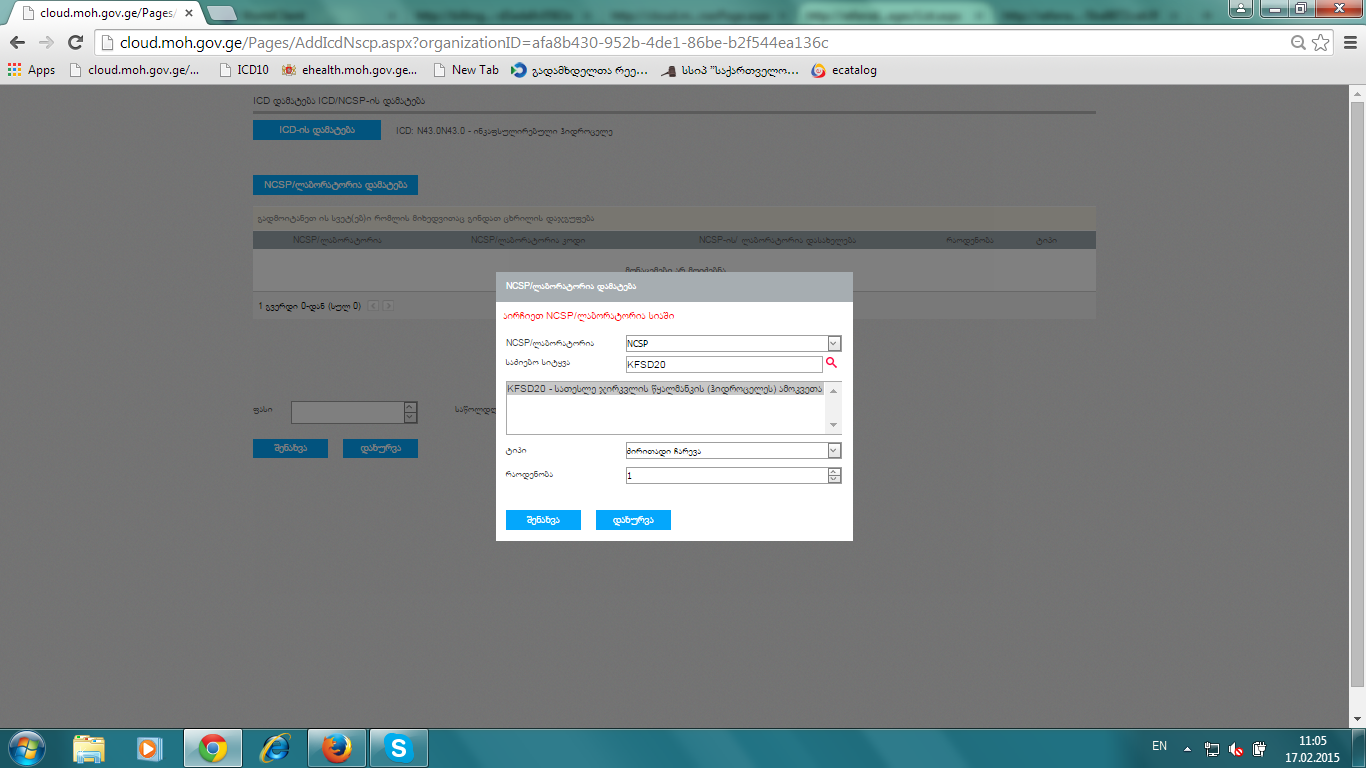
Task: Click the muted volume tray icon
Action: pyautogui.click(x=1236, y=749)
